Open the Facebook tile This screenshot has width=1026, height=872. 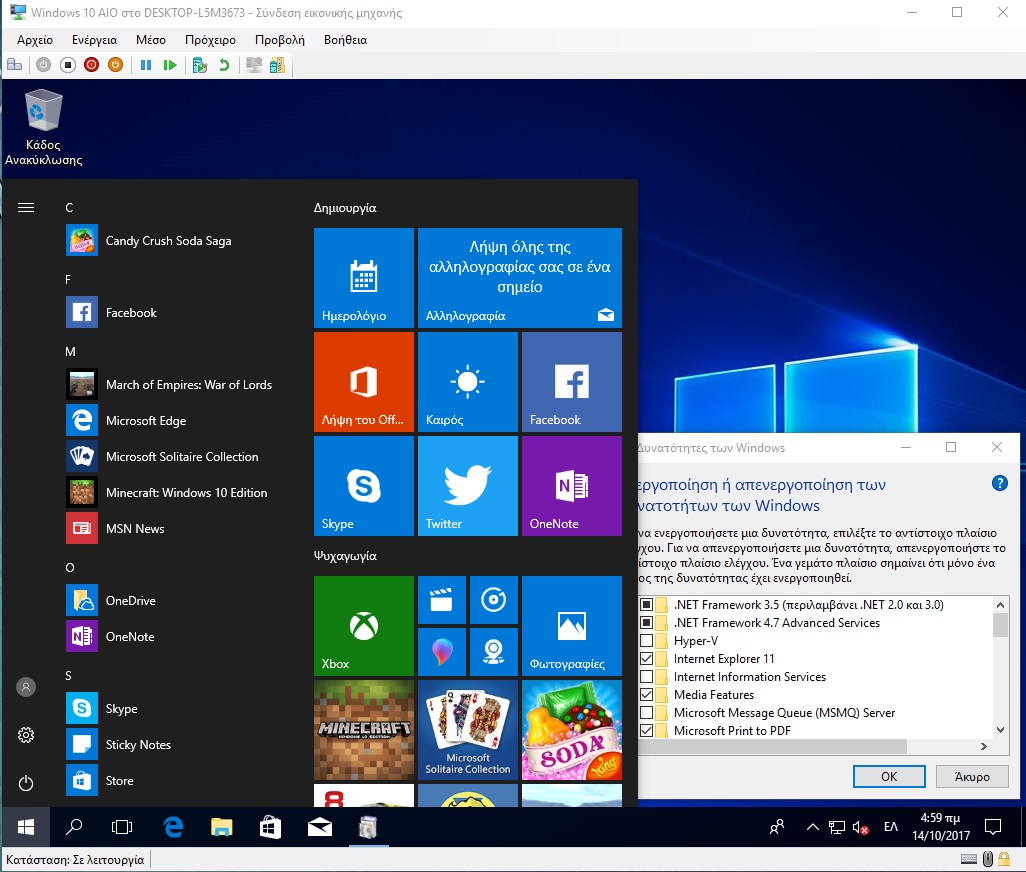coord(572,381)
